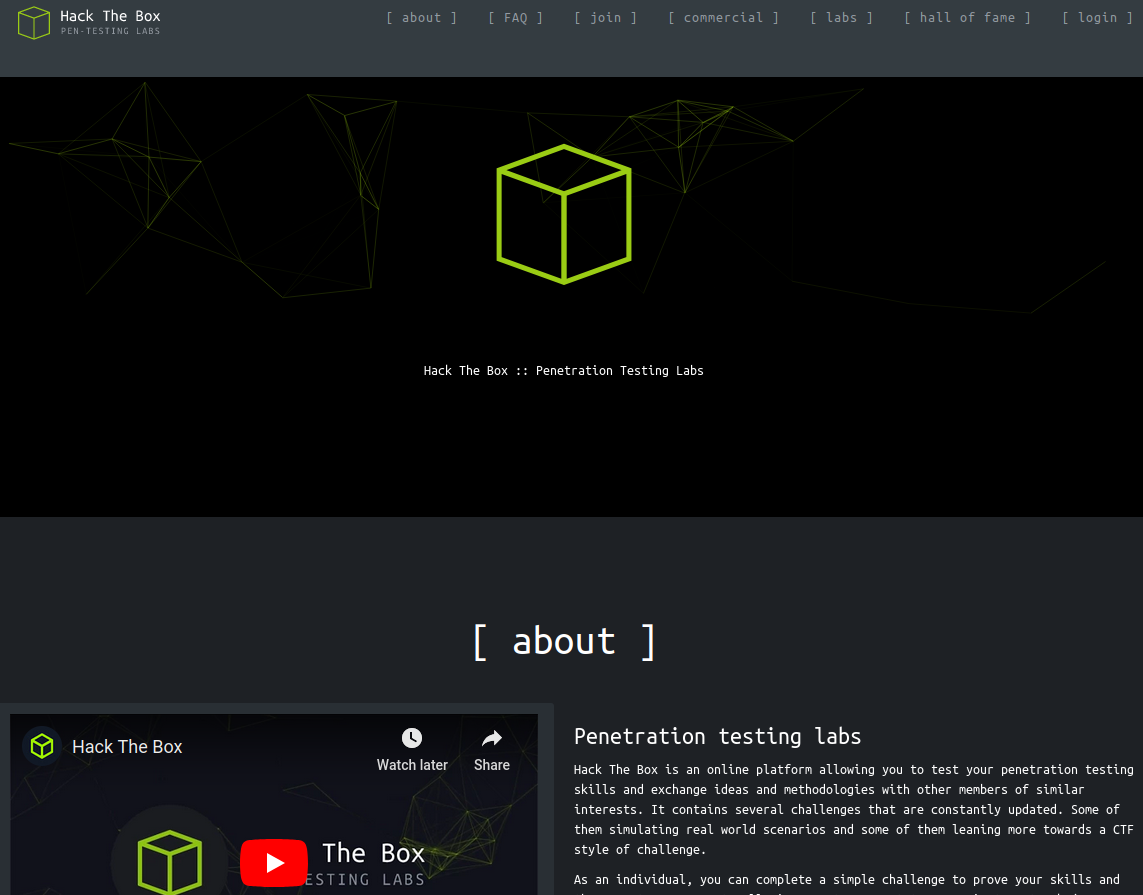Open the hall of fame page
1143x895 pixels.
pyautogui.click(x=967, y=17)
